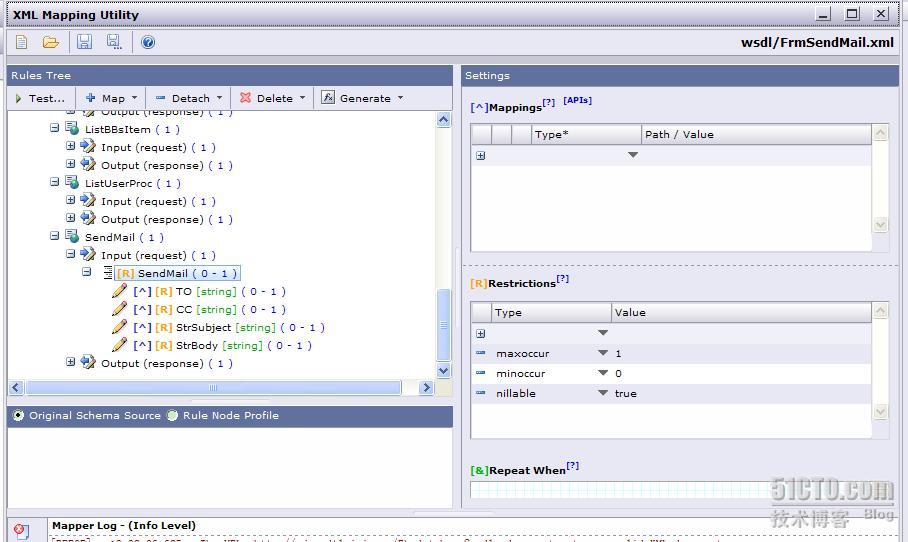Open the Restrictions [?] help link
Viewport: 908px width, 542px height.
(563, 279)
